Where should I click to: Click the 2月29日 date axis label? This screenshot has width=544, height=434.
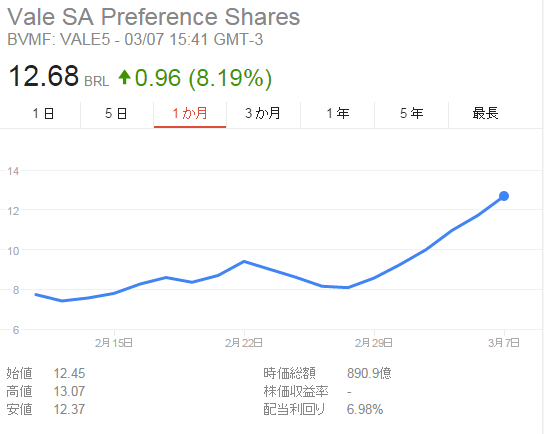(x=374, y=343)
